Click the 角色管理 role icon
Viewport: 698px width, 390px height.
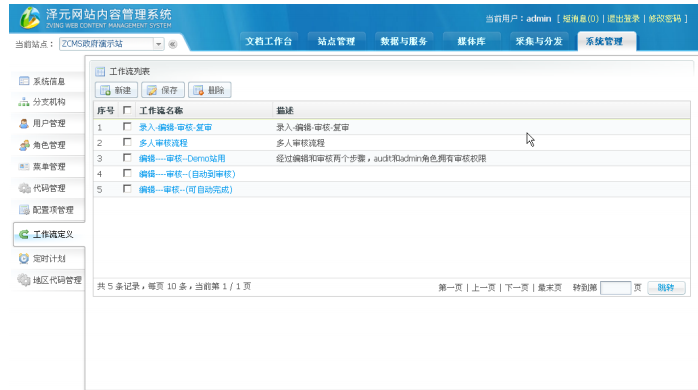tap(24, 145)
